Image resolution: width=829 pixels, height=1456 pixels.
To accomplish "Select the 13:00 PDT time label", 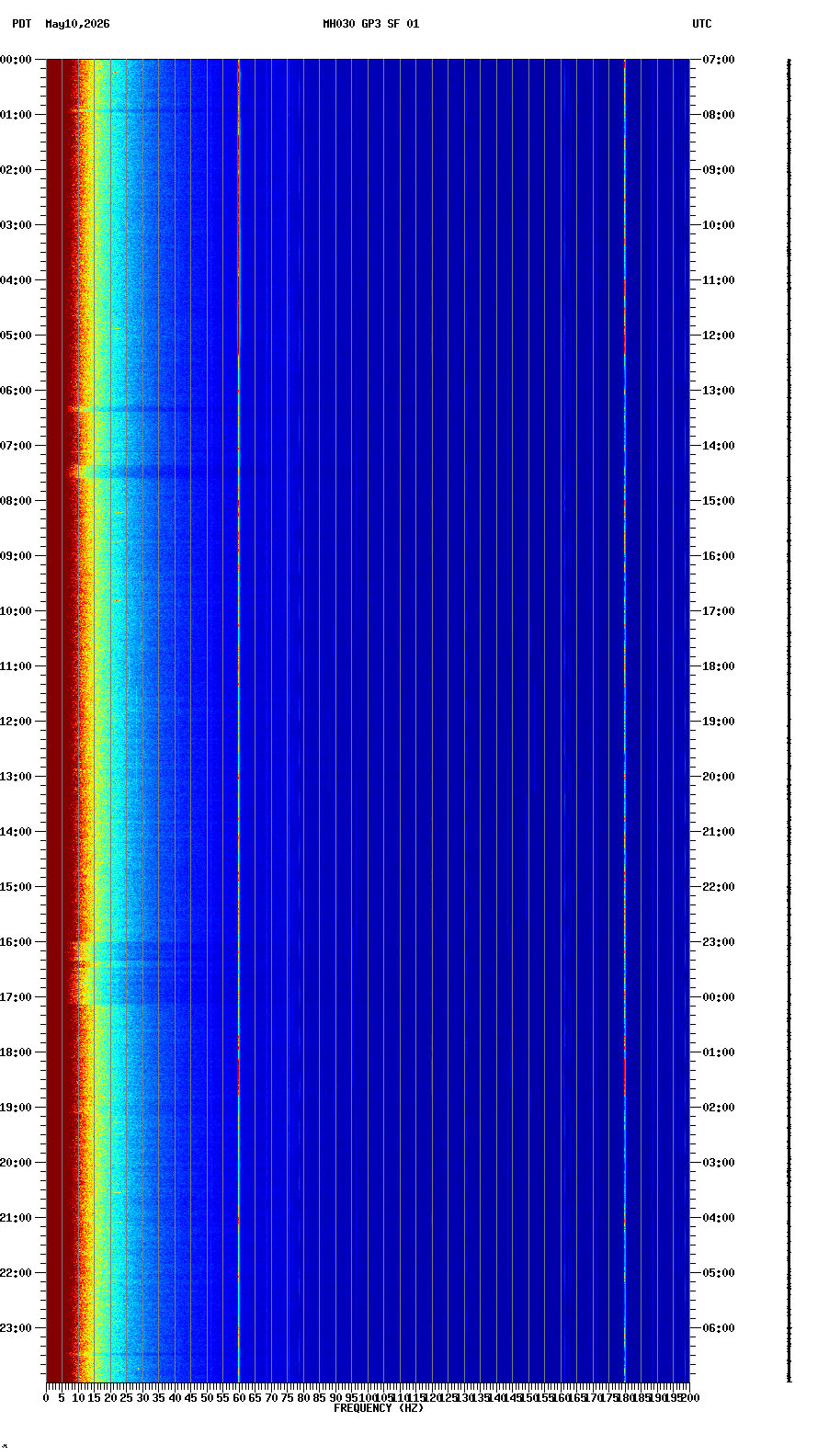I will (x=16, y=777).
